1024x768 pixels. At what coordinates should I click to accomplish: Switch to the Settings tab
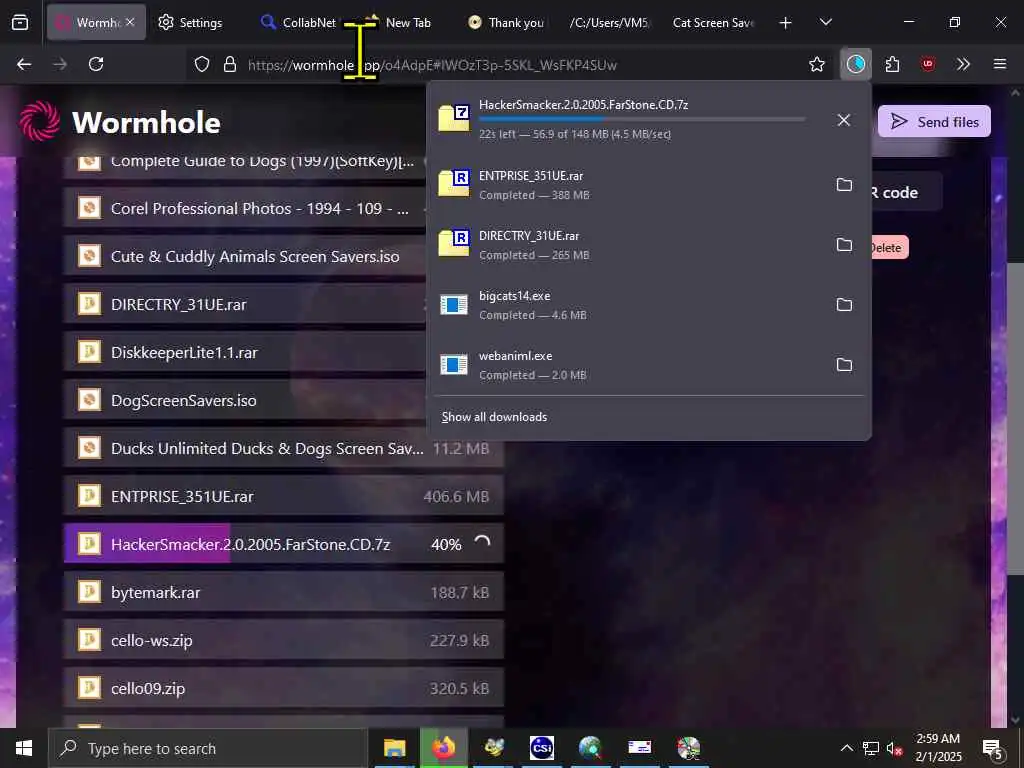click(x=191, y=23)
